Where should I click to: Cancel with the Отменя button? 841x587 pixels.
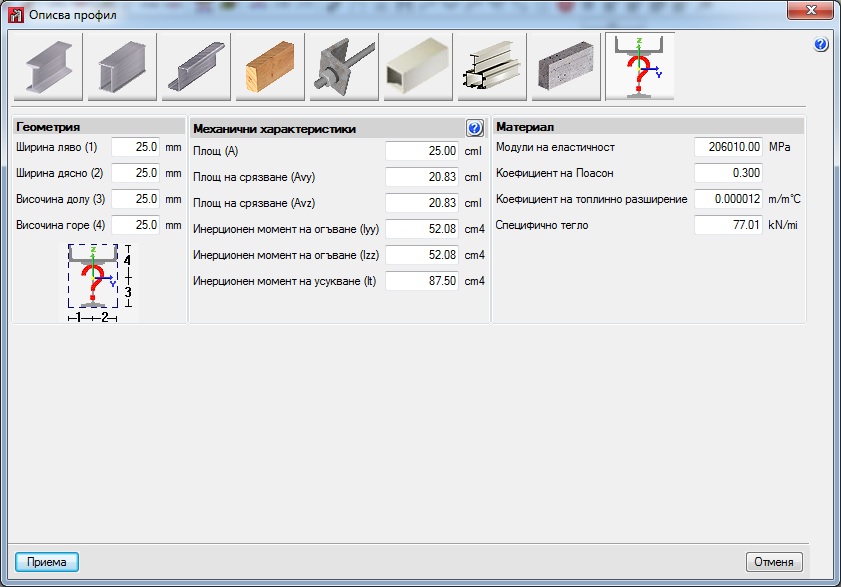(774, 562)
